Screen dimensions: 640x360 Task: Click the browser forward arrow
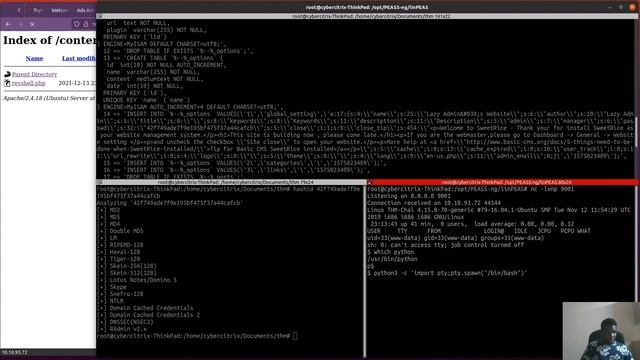click(x=21, y=24)
